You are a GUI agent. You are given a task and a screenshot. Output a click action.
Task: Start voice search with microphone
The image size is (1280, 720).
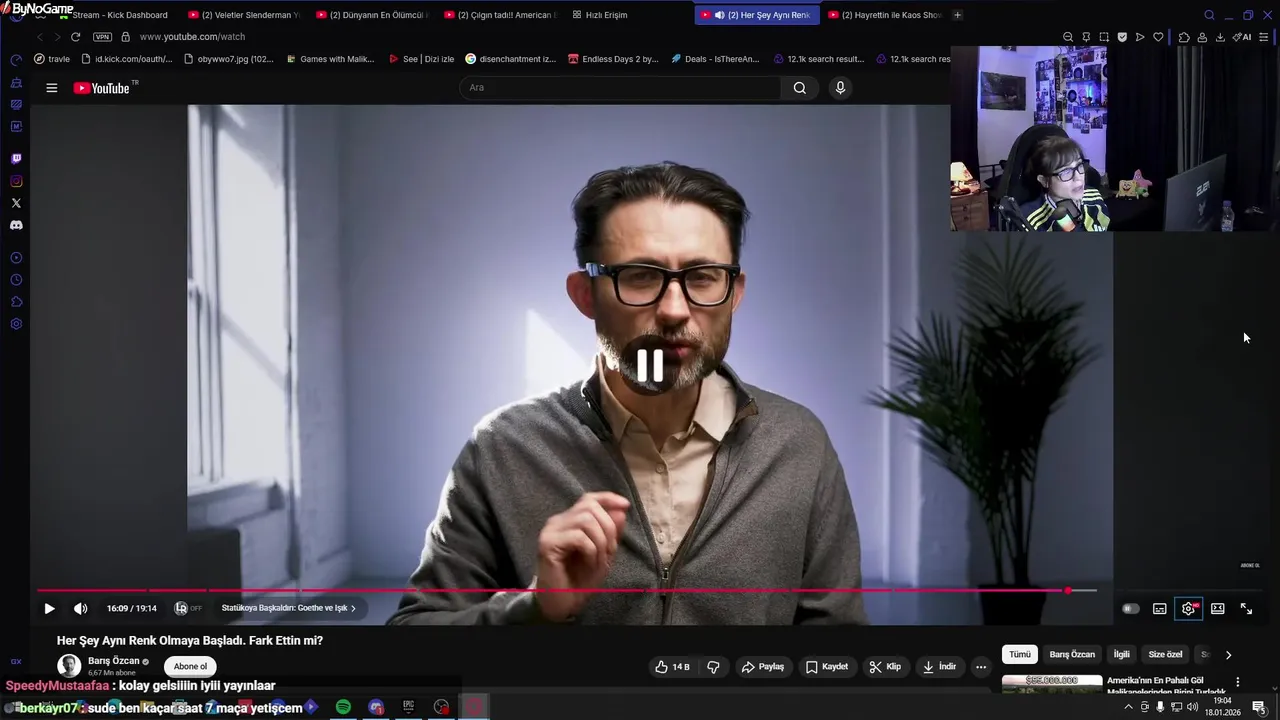click(840, 88)
